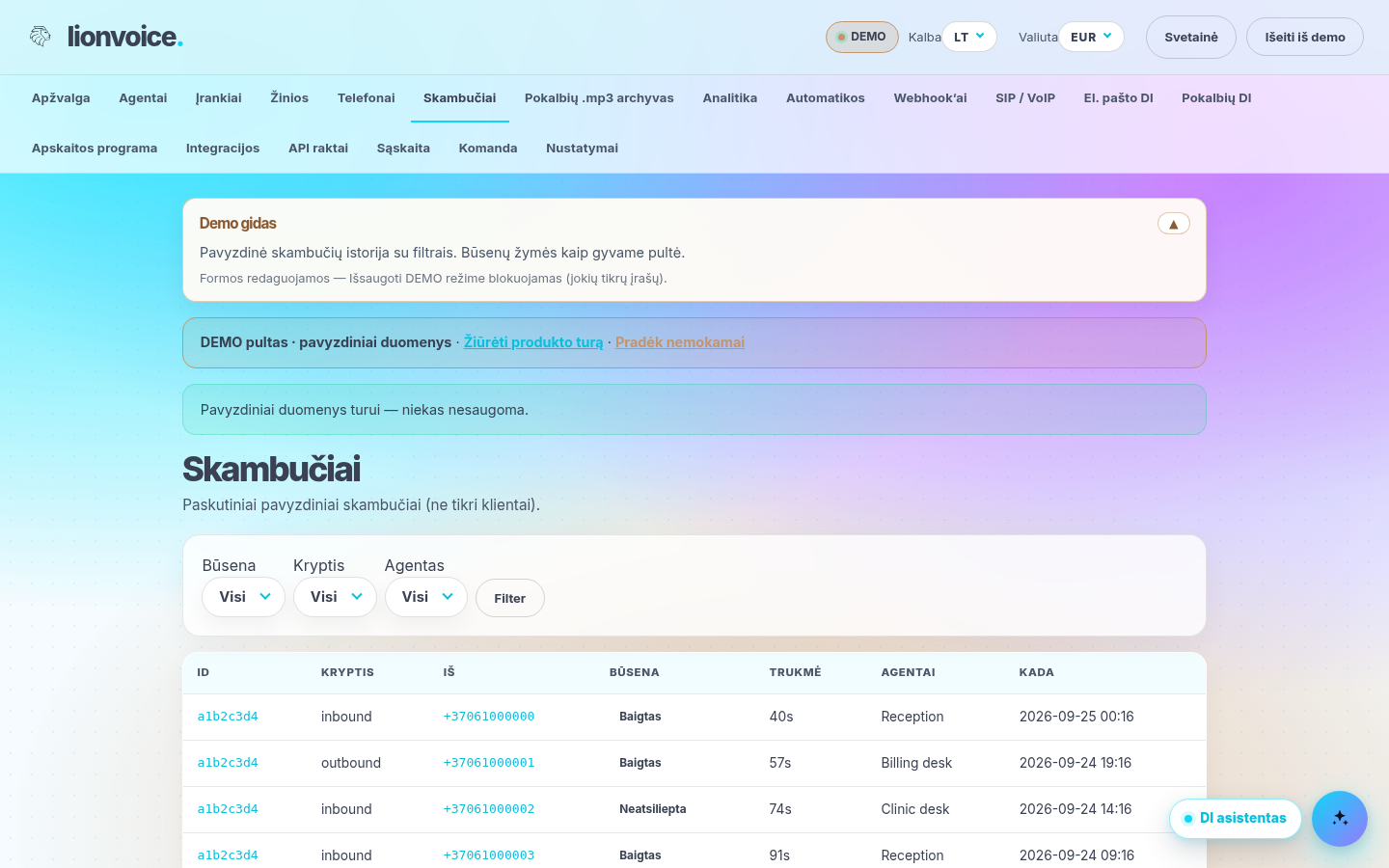Open call ID in the +37061000000 row
The image size is (1389, 868).
tap(228, 717)
